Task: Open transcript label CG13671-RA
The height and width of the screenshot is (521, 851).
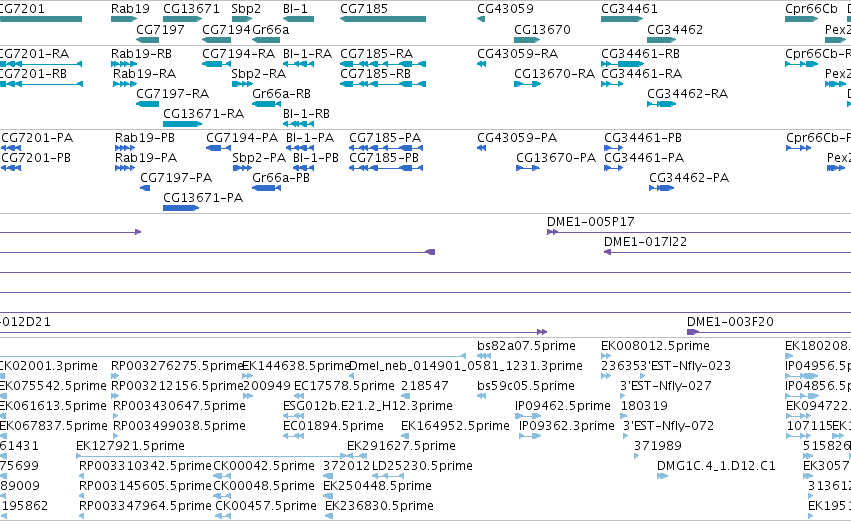Action: click(203, 114)
